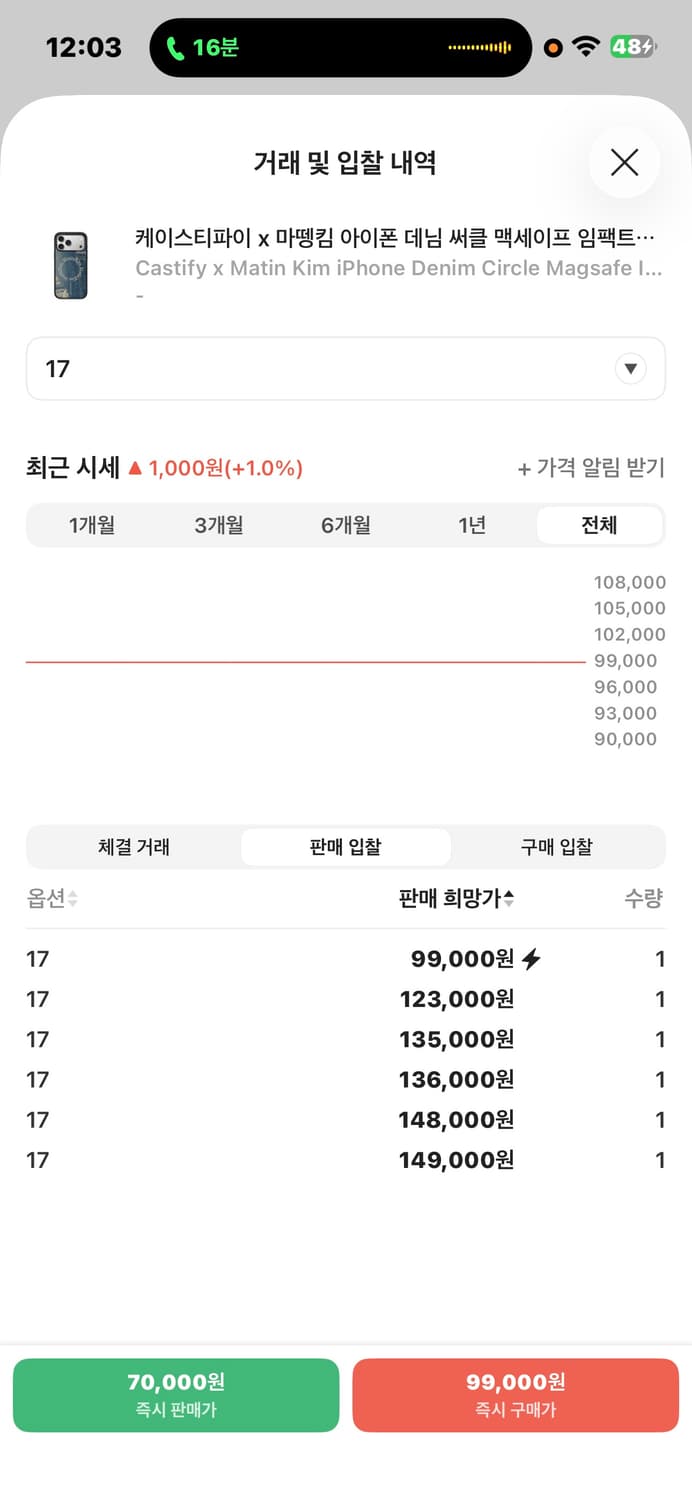Tap the orange microphone privacy dot

[551, 46]
